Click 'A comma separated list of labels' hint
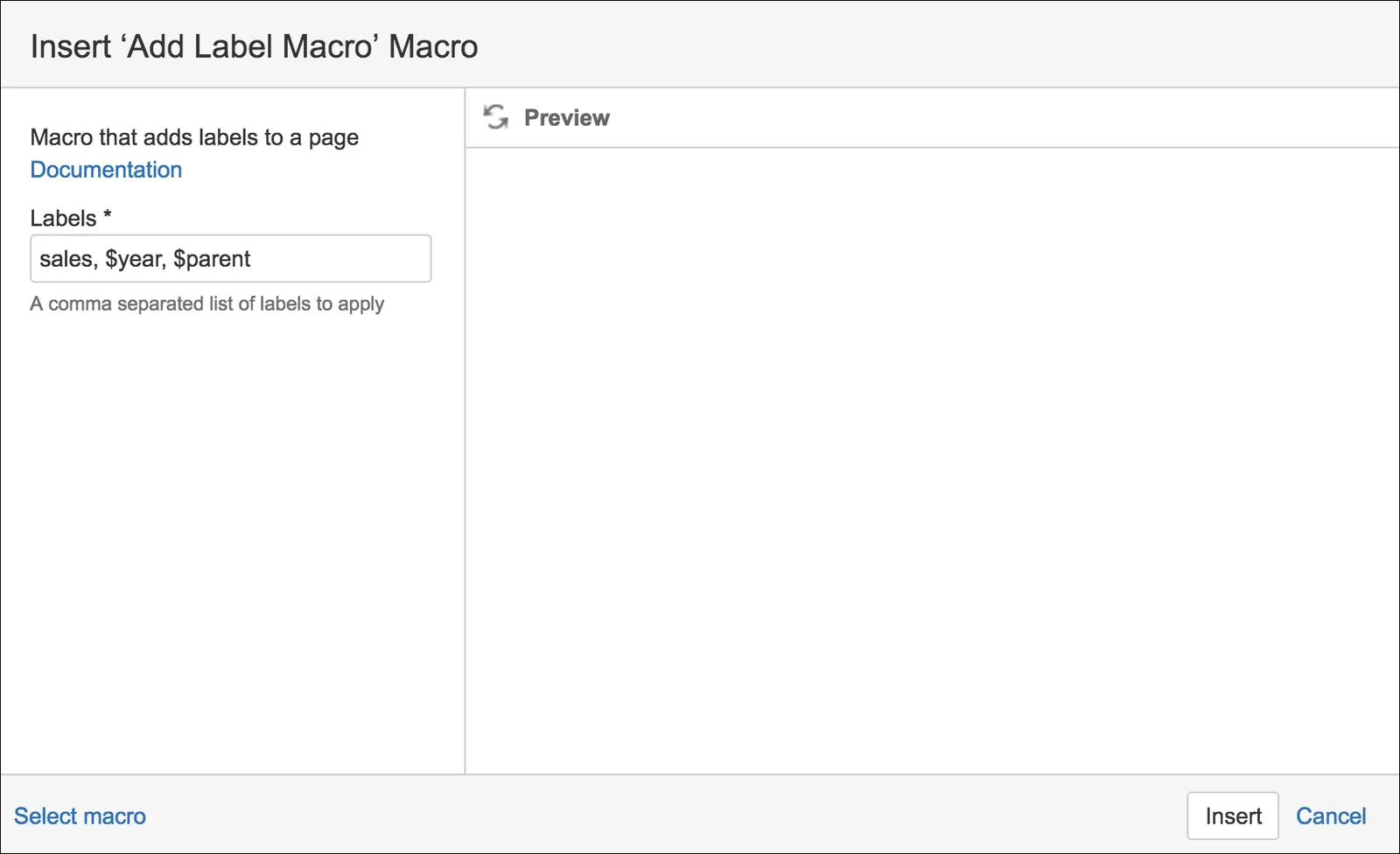Image resolution: width=1400 pixels, height=854 pixels. pos(207,304)
